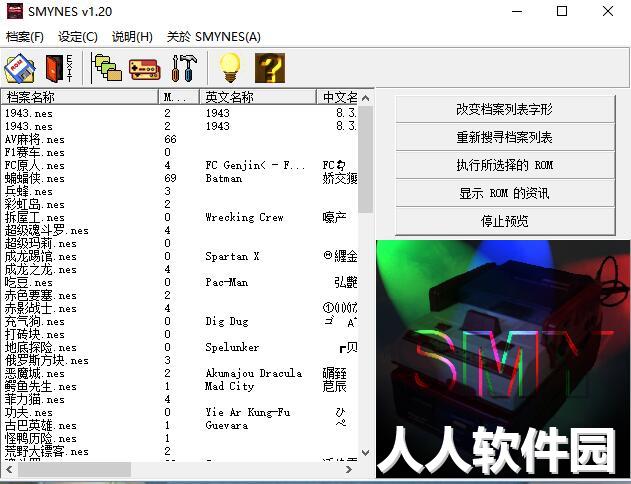Click the horizontal scroll right arrow

[x=349, y=469]
